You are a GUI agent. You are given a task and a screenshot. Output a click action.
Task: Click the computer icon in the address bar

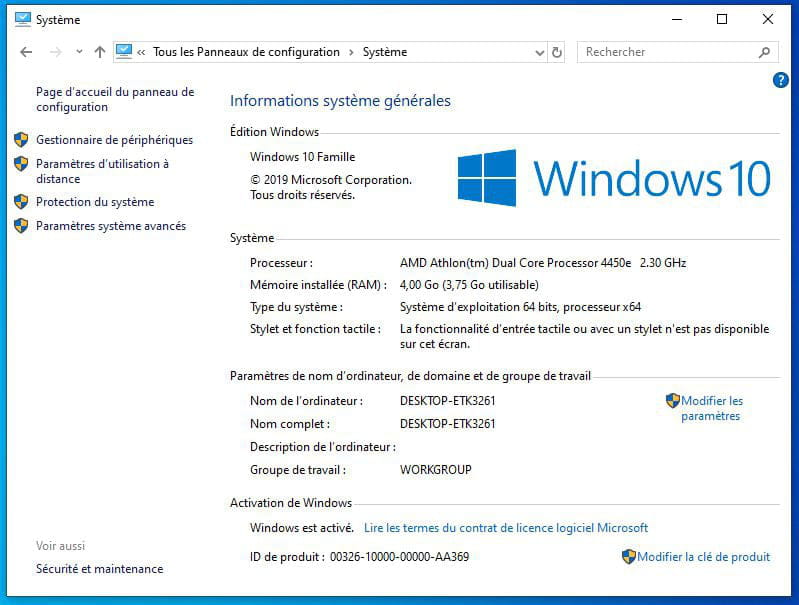pos(124,51)
